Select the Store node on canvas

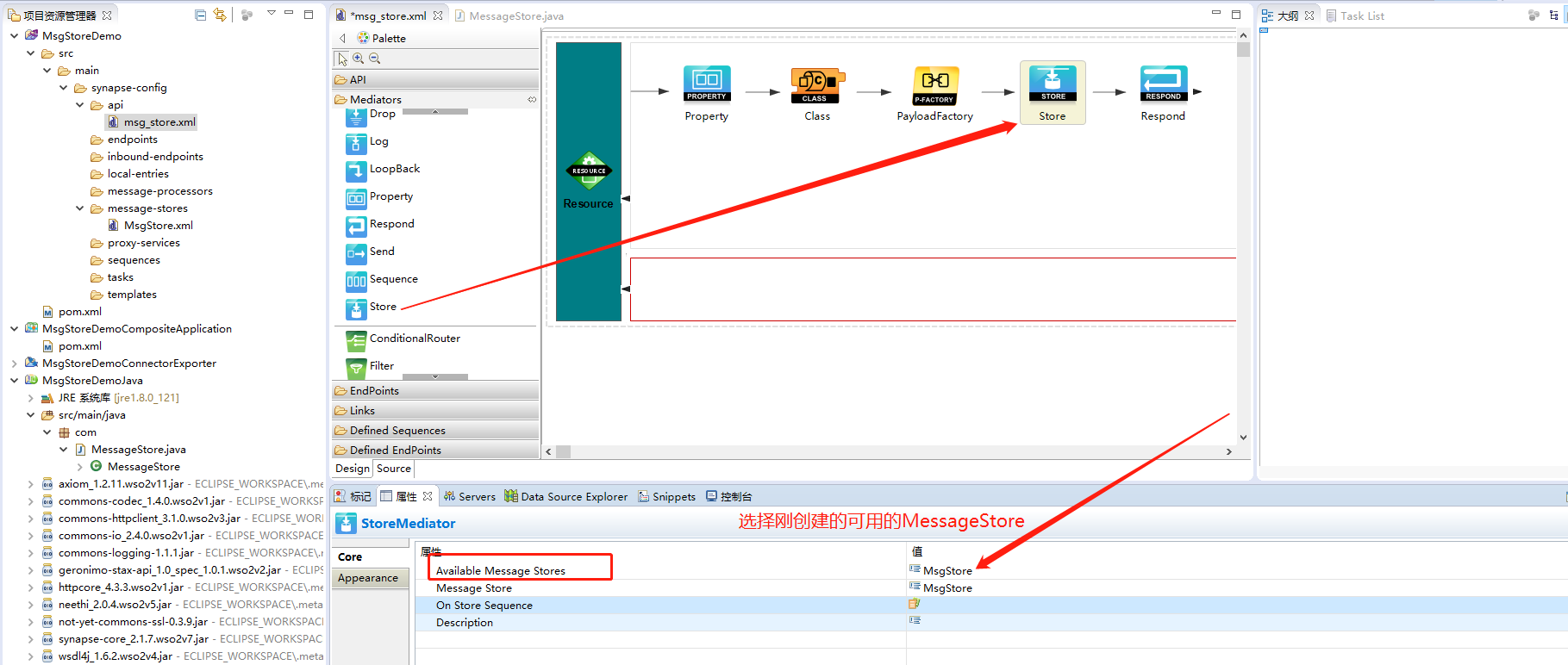point(1053,93)
